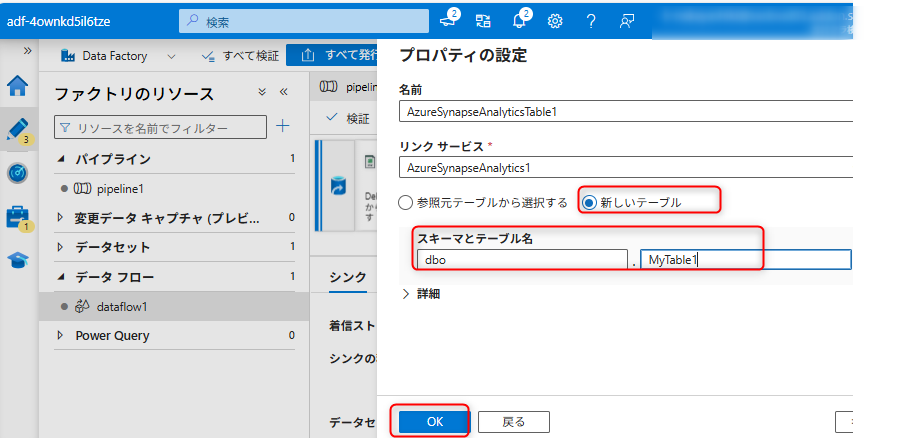
Task: Click the MyTable1 table name field
Action: (746, 260)
